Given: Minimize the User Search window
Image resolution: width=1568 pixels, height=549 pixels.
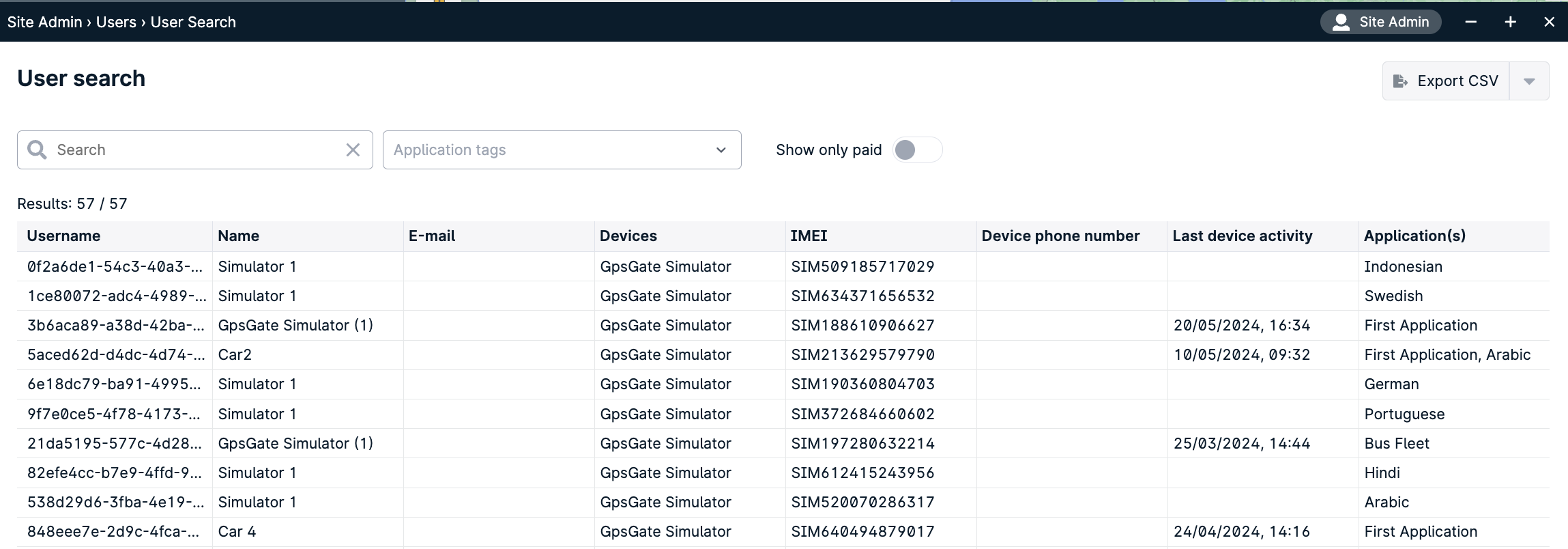Looking at the screenshot, I should (1471, 22).
